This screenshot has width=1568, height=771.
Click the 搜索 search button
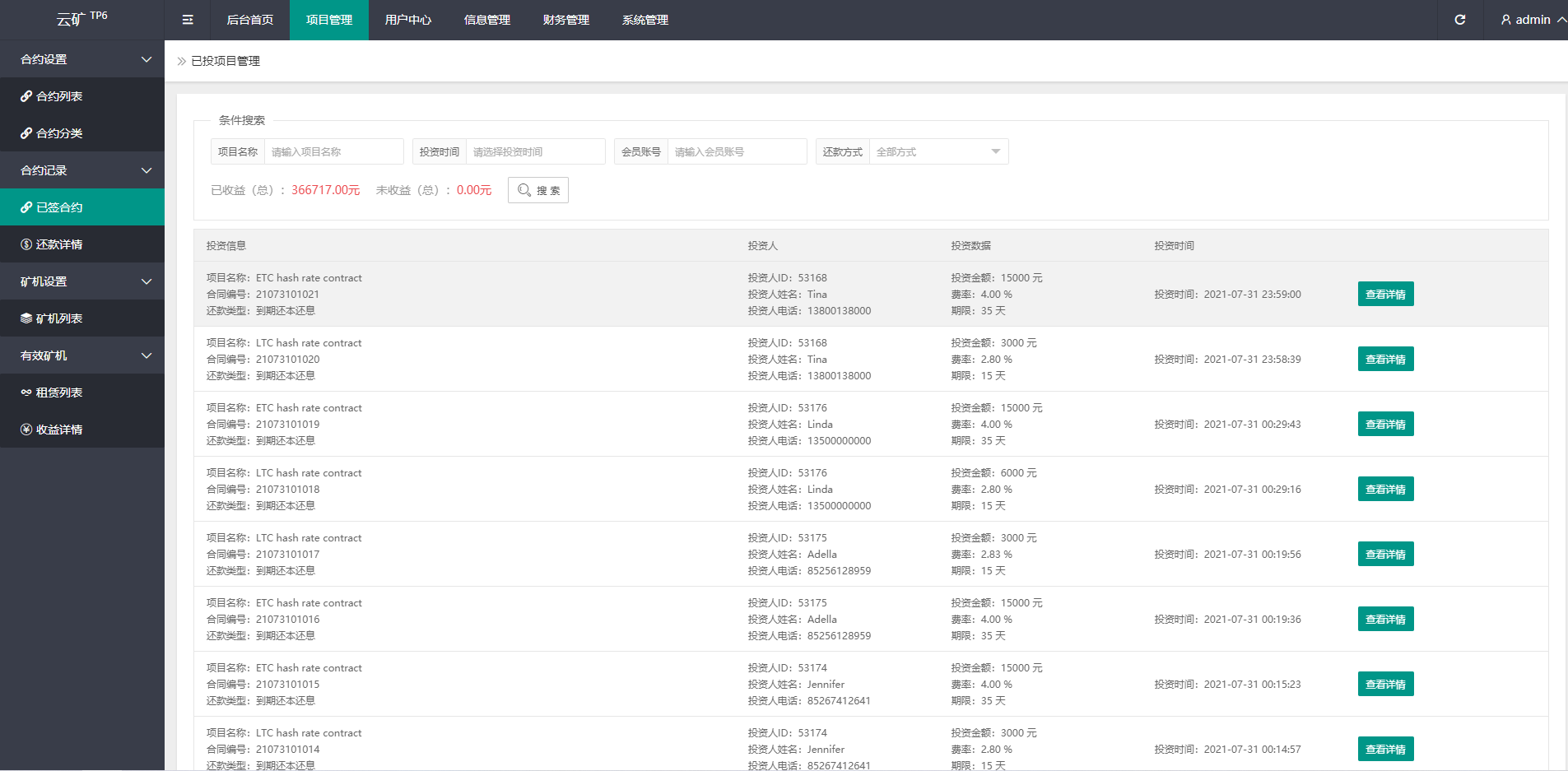(538, 190)
